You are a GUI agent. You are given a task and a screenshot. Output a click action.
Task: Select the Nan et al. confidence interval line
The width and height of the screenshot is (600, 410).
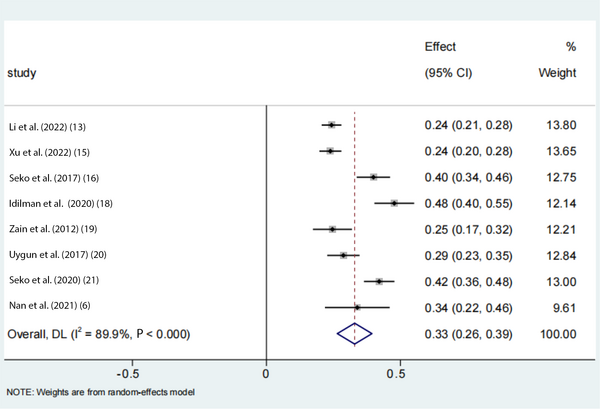pos(357,307)
